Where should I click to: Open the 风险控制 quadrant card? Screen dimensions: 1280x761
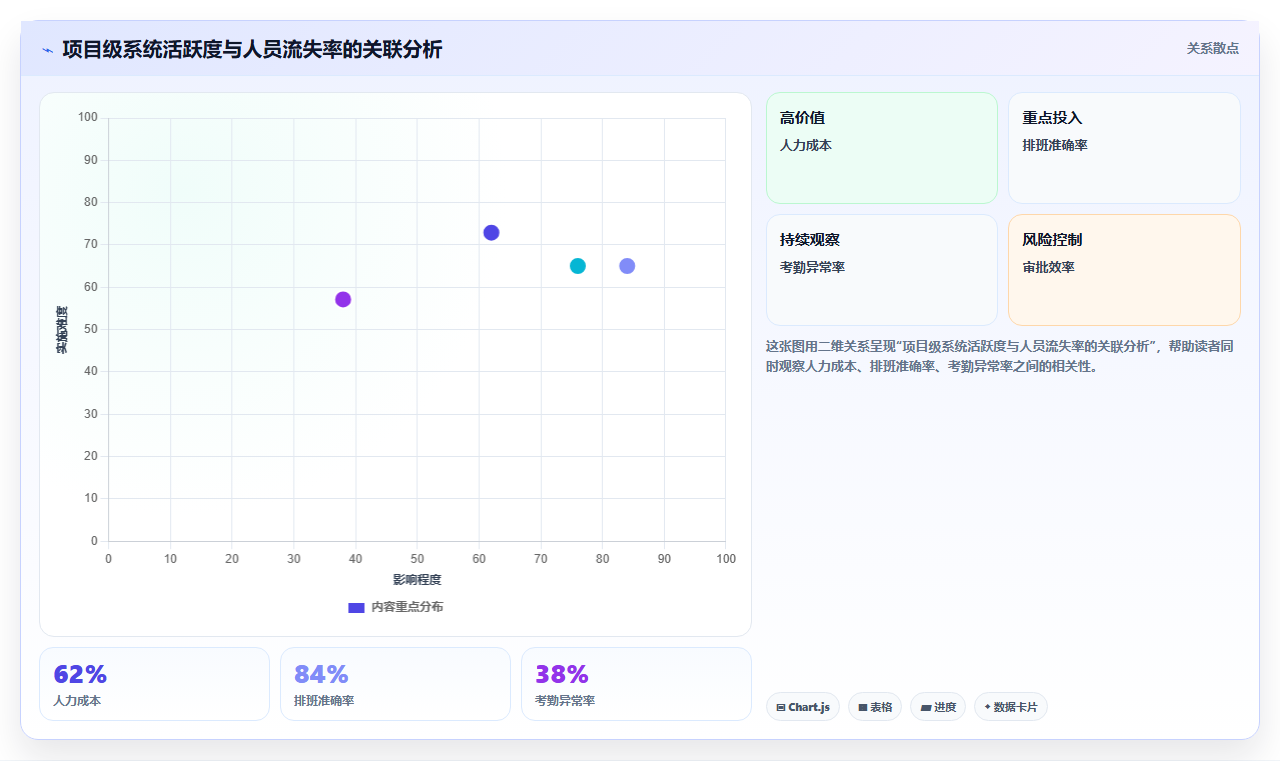(1124, 270)
